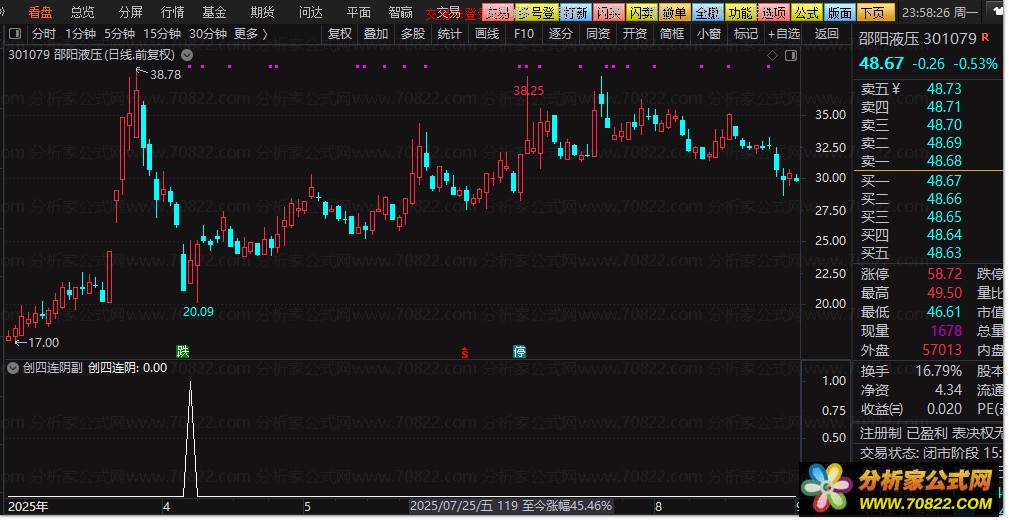Click the 卖一 price 48.68

(944, 161)
